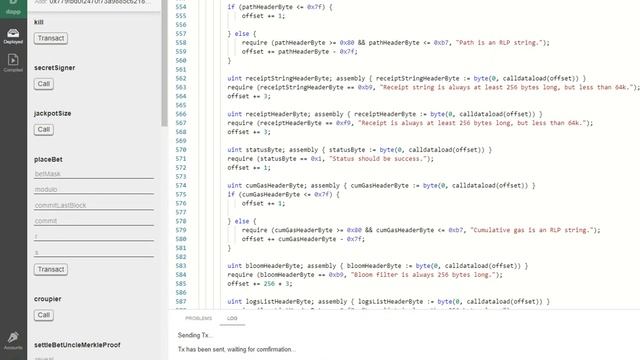
Task: Click Call button under croupier
Action: point(44,315)
